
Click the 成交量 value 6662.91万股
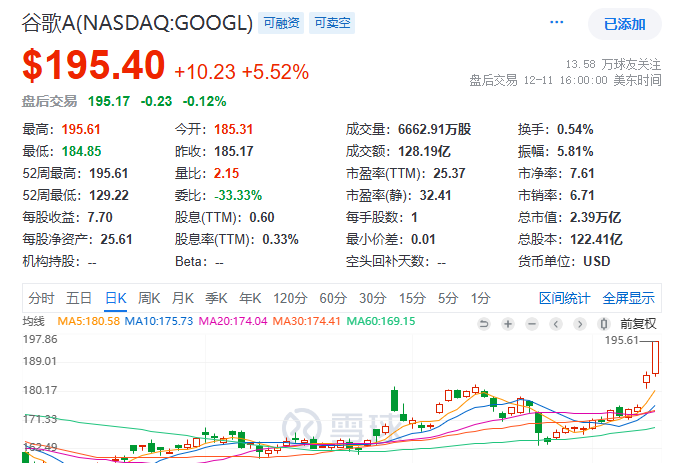click(x=435, y=129)
